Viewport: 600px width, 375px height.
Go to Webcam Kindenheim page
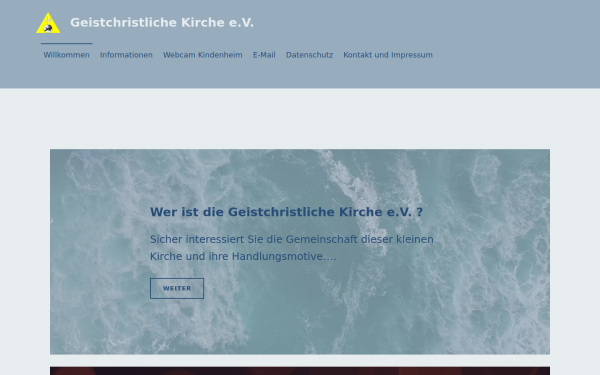pyautogui.click(x=203, y=55)
